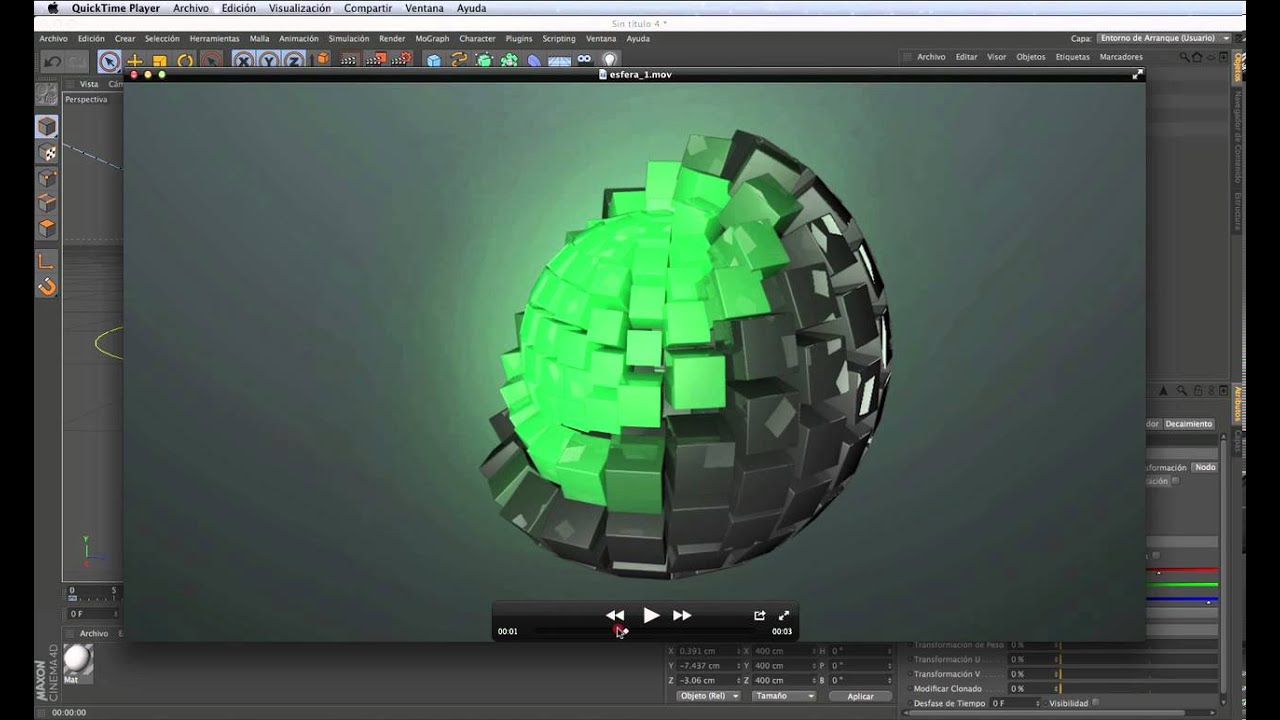
Task: Click render to picture viewer icon
Action: (376, 60)
